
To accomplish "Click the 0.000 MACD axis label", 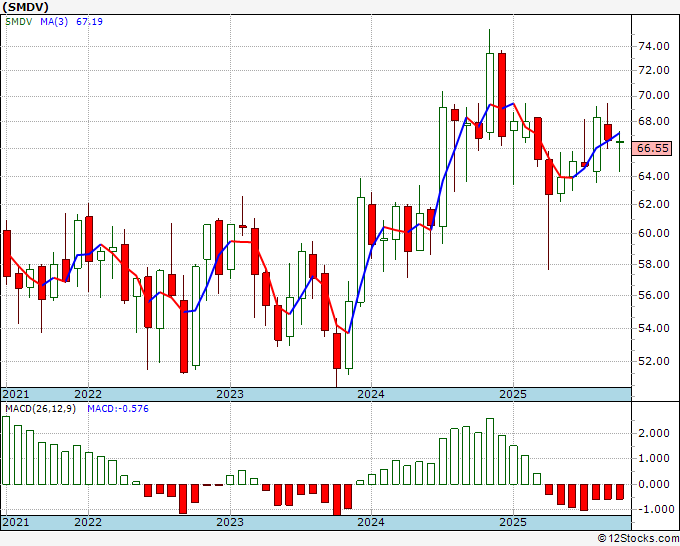I will [x=653, y=484].
